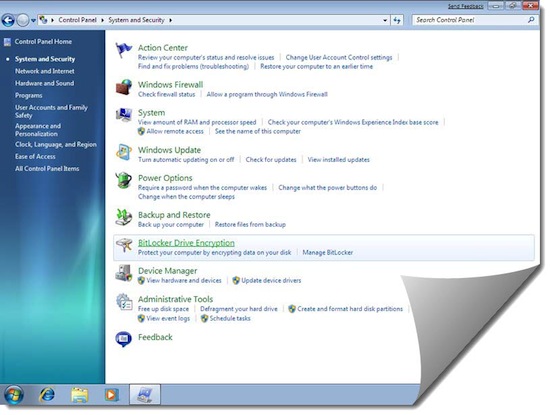Click View installed updates link

(x=338, y=160)
